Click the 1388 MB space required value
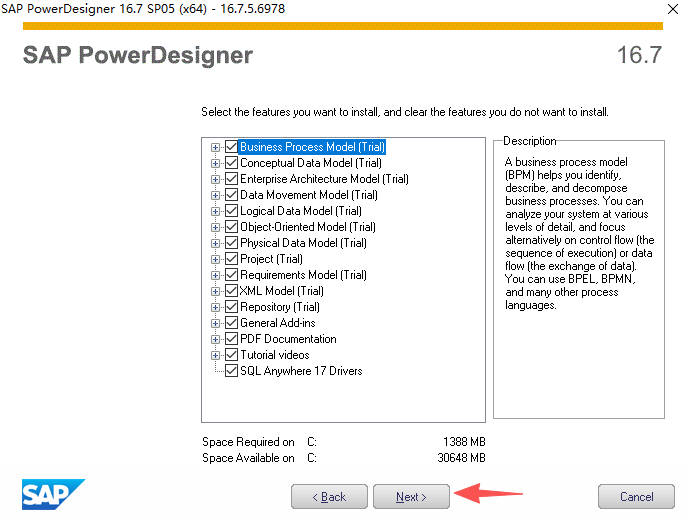The image size is (688, 517). 464,442
